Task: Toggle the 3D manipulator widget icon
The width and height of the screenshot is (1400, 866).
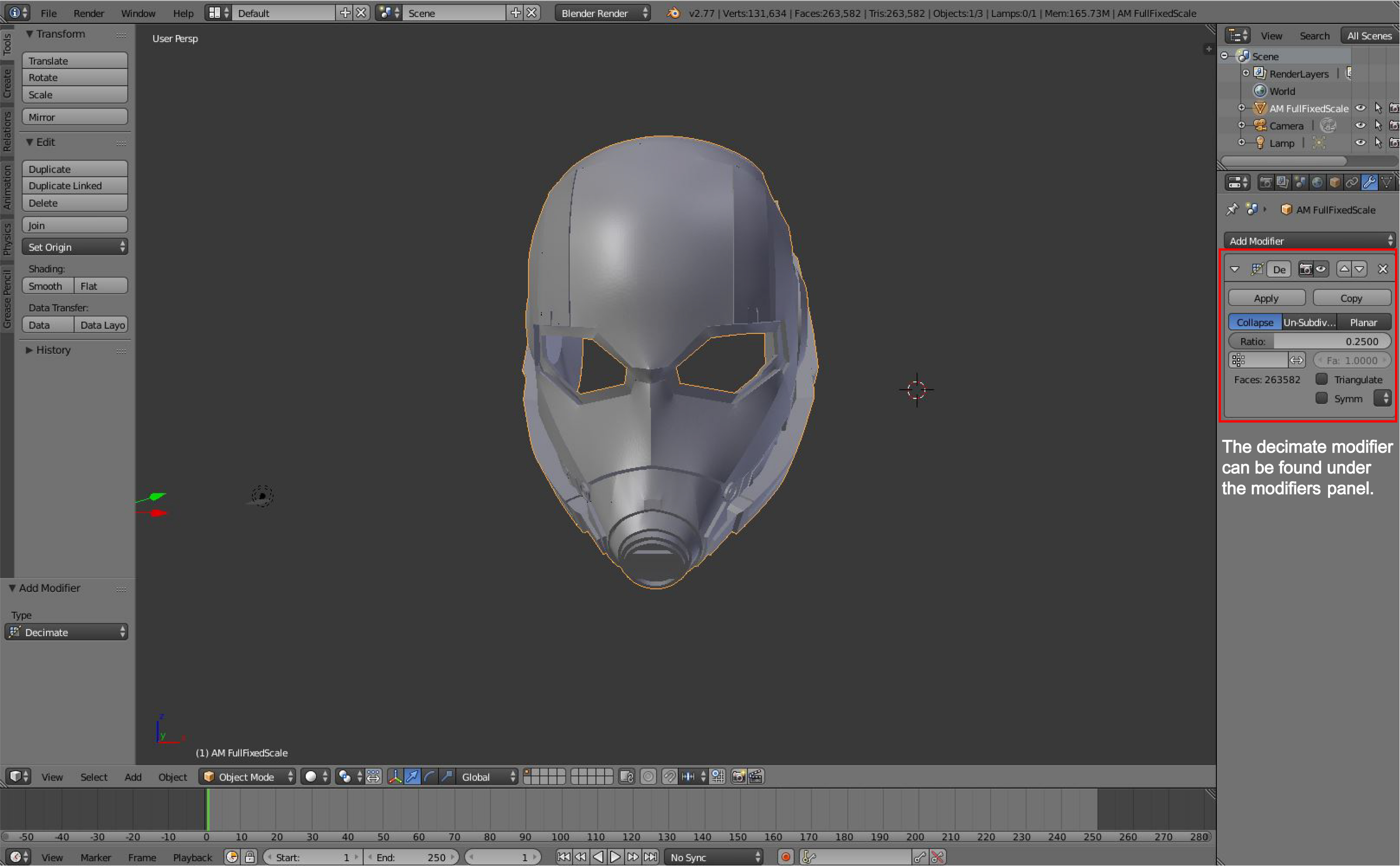Action: tap(395, 777)
